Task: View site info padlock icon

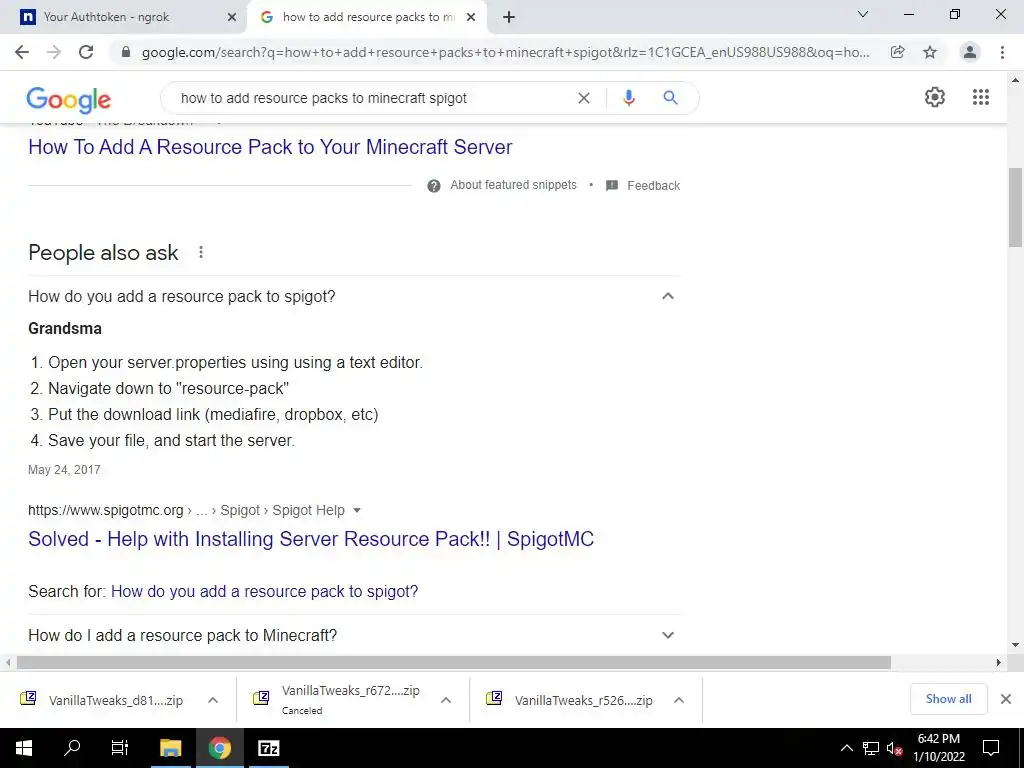Action: (x=126, y=52)
